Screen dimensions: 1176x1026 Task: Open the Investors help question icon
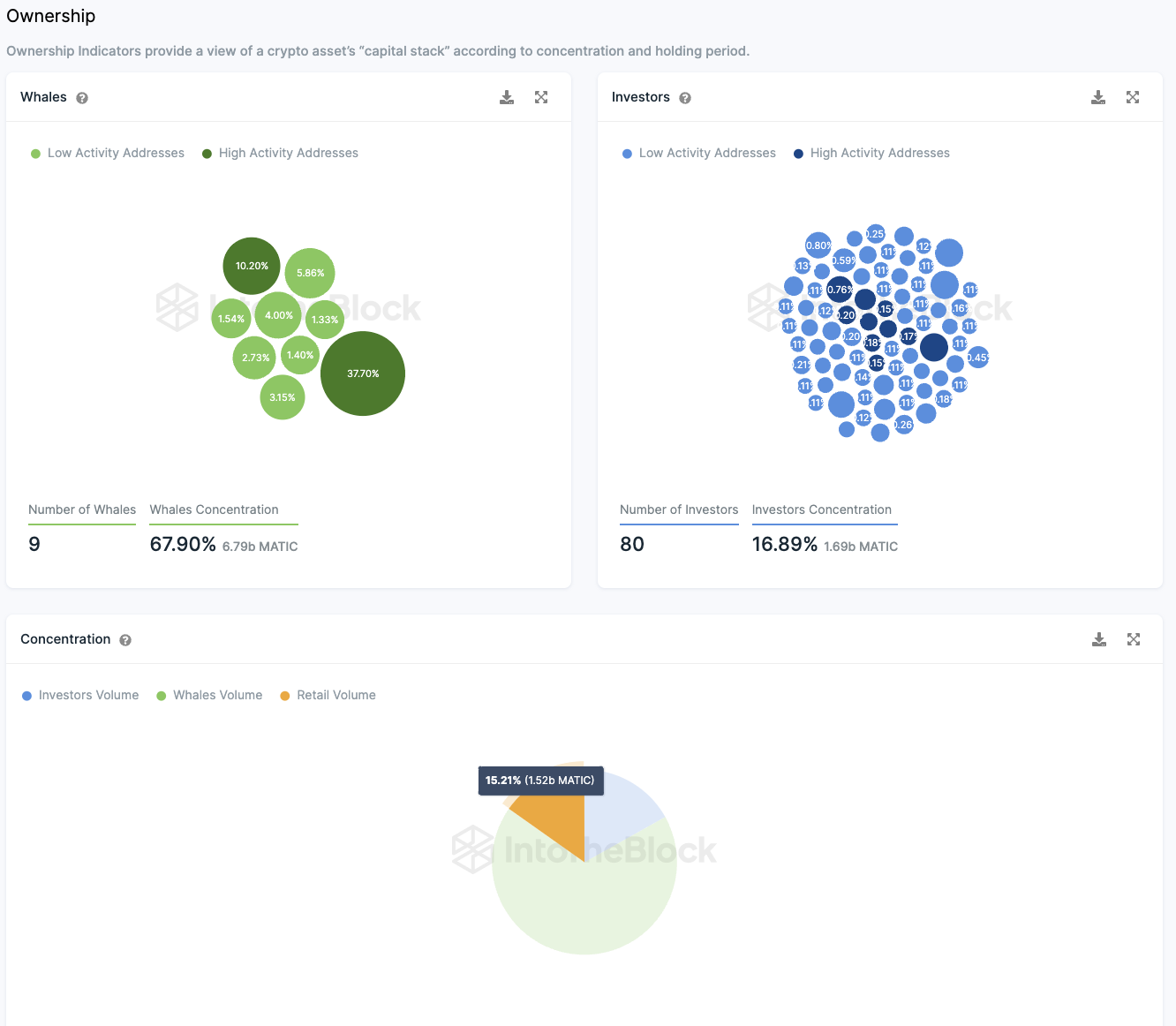pos(685,98)
